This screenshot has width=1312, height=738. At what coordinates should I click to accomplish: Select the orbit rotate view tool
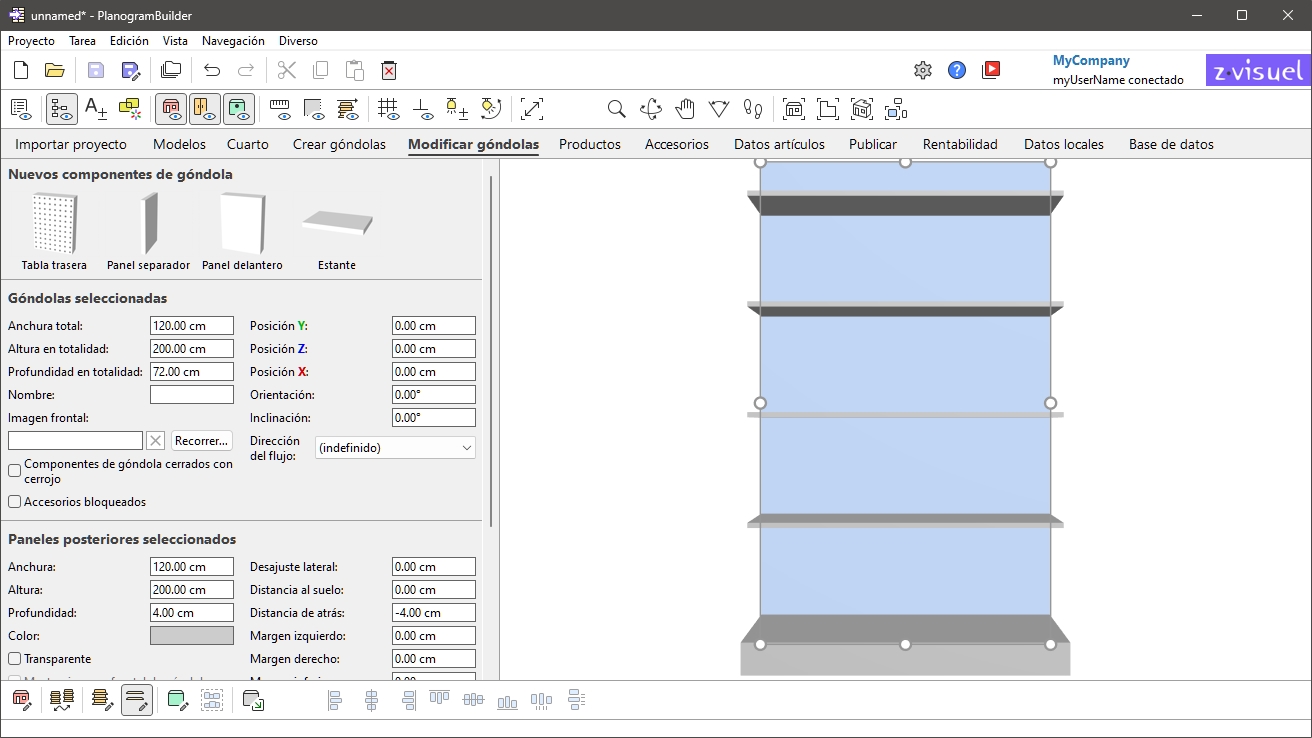point(651,108)
